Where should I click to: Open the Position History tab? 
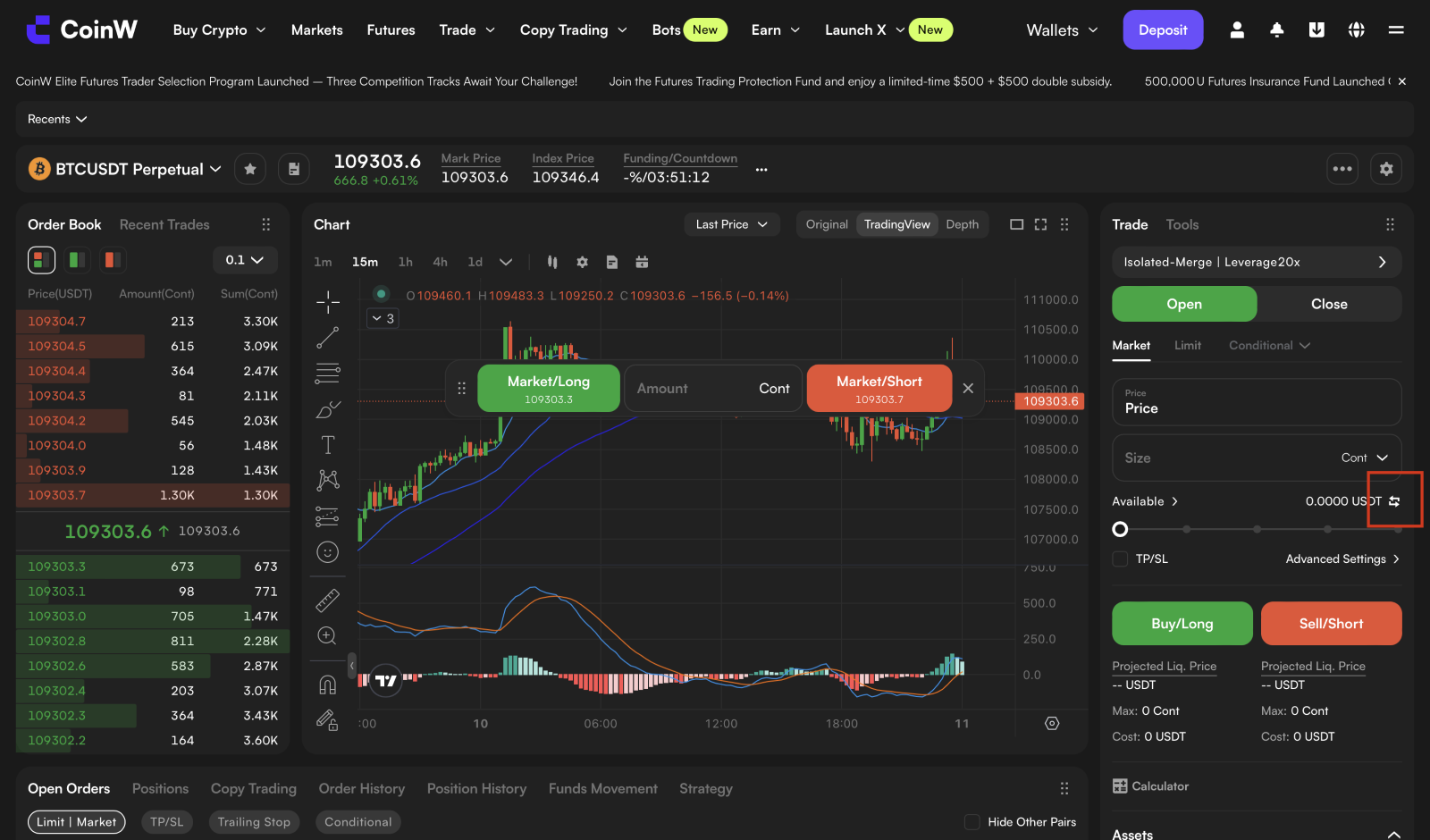coord(476,788)
